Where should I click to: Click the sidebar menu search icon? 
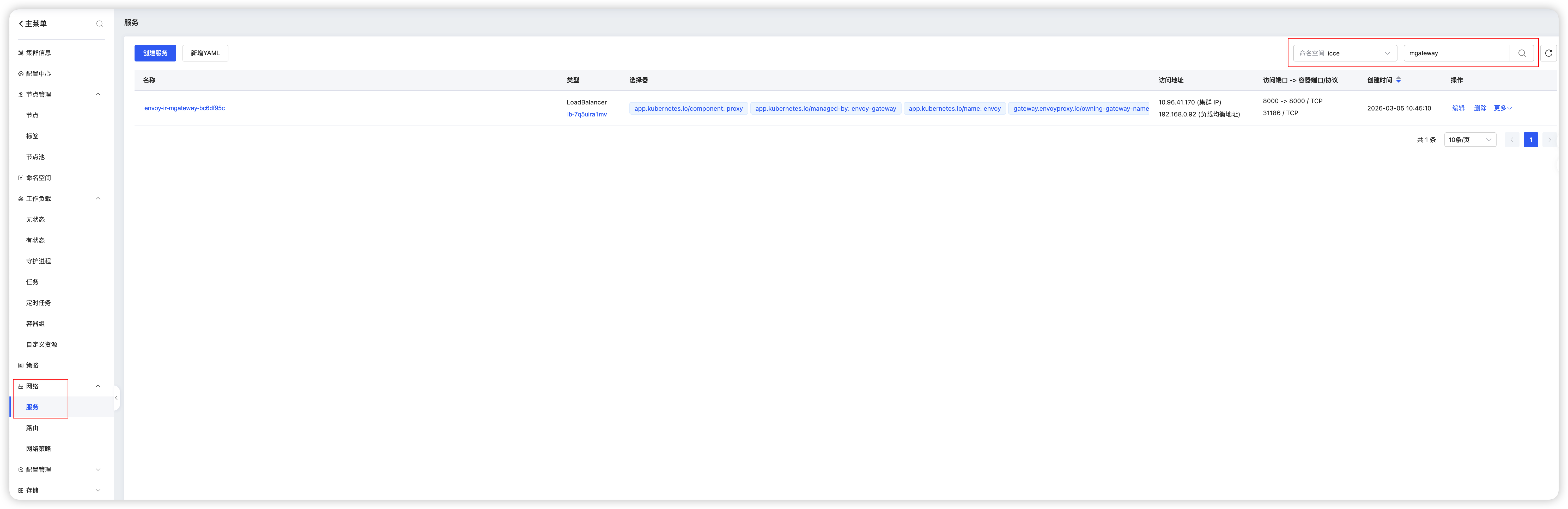[99, 24]
